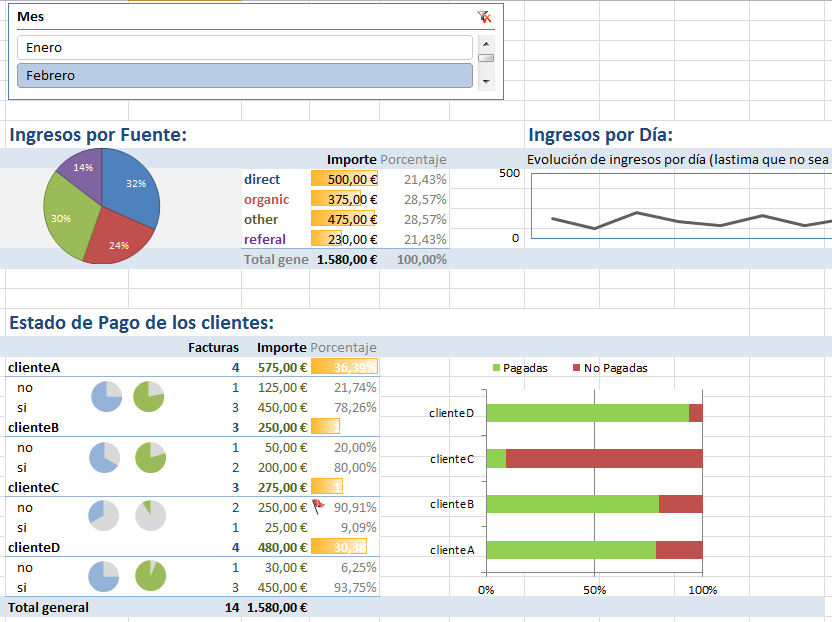Click the blue pie icon next to clienteD
This screenshot has width=832, height=622.
pyautogui.click(x=106, y=576)
